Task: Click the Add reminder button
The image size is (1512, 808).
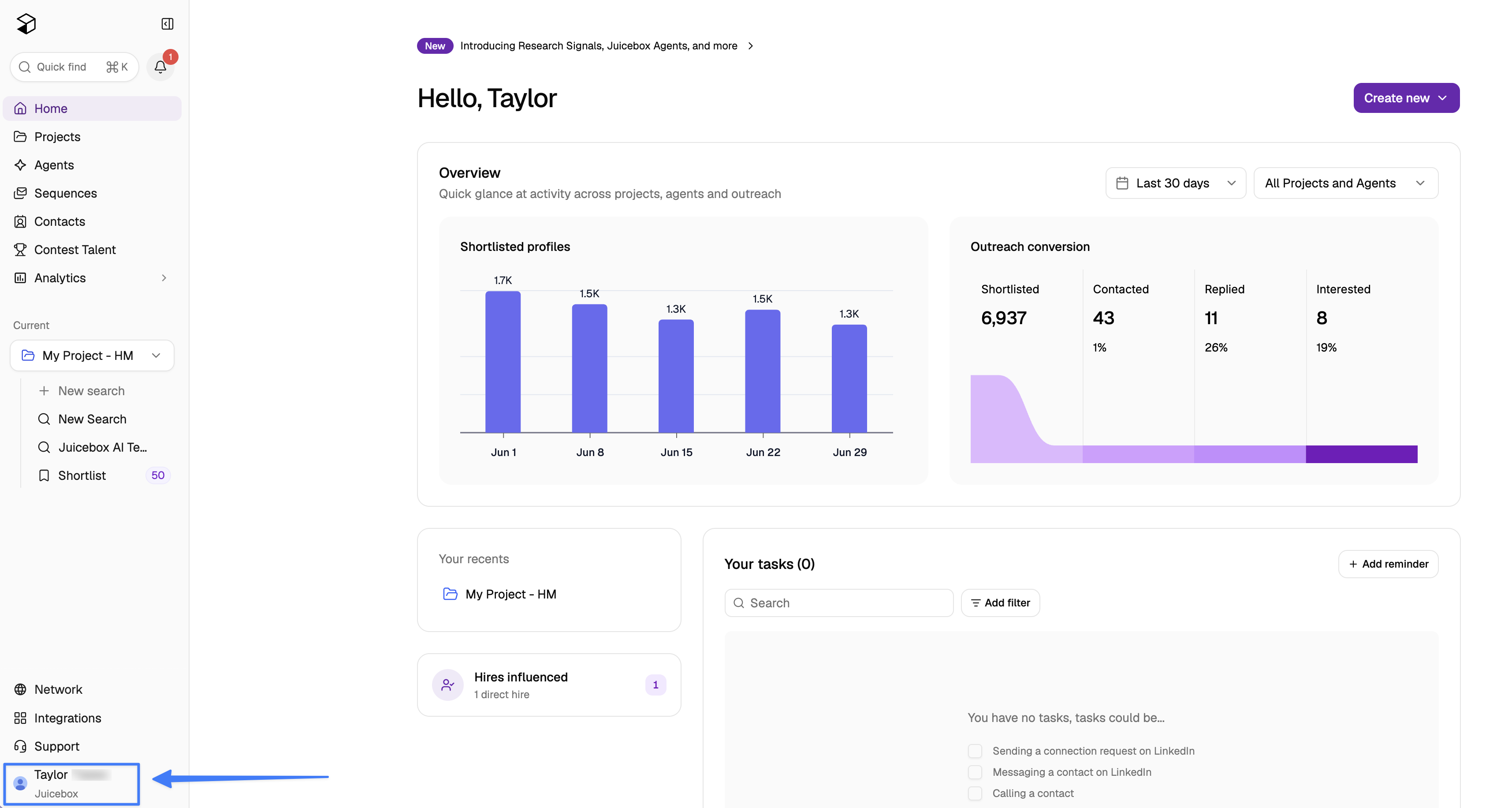Action: tap(1388, 564)
